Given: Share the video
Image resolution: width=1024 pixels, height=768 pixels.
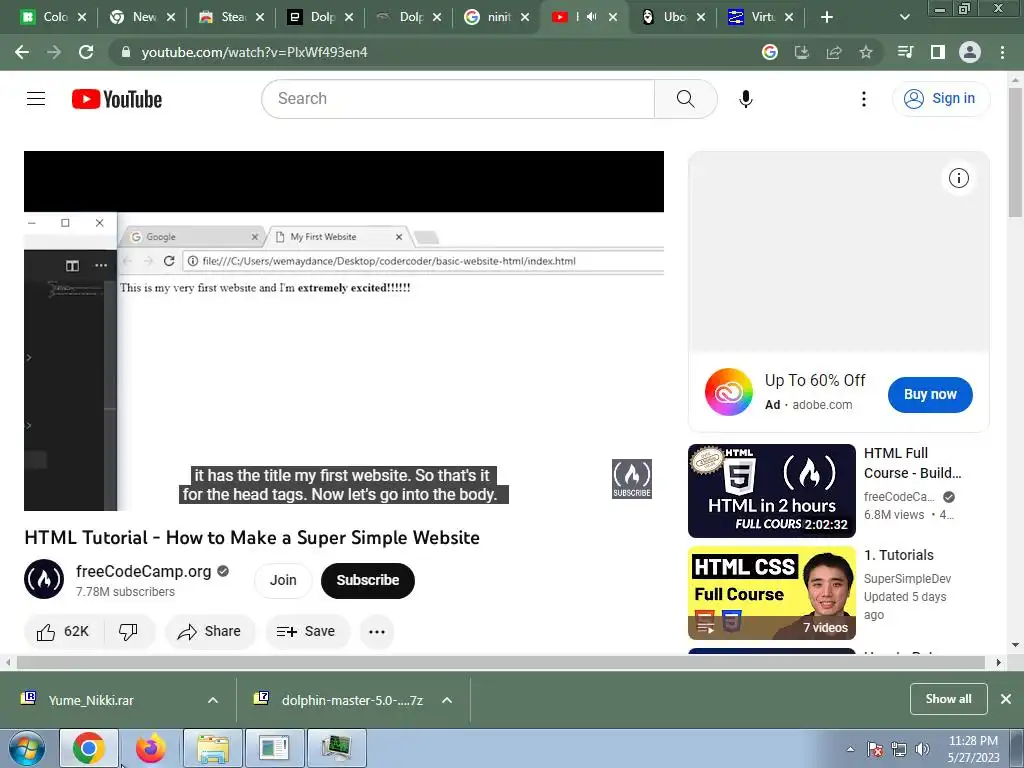Looking at the screenshot, I should 210,632.
